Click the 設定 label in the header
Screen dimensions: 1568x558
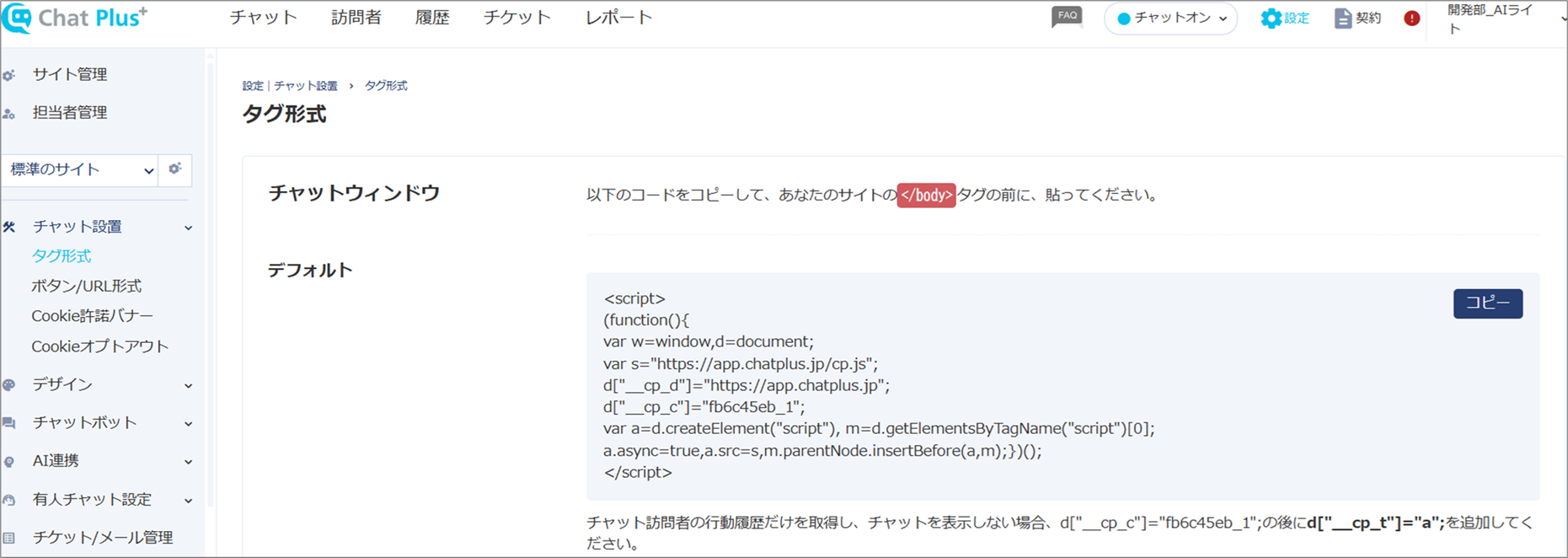coord(1297,19)
